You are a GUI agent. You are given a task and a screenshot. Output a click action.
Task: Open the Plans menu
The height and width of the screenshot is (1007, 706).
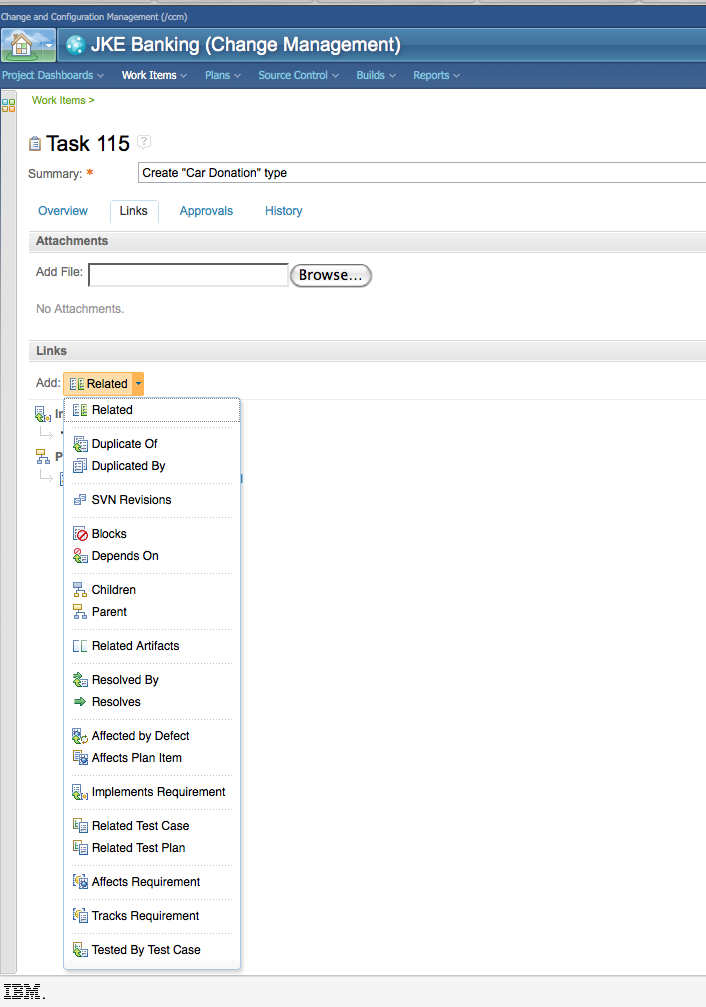tap(223, 75)
